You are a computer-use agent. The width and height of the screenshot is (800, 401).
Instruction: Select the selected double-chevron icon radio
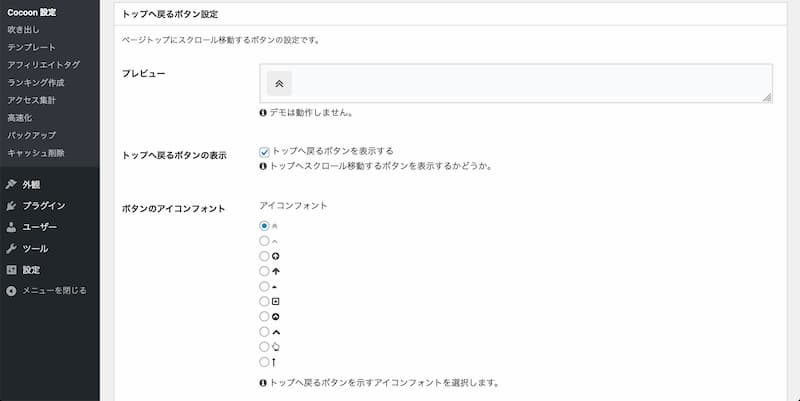pos(264,225)
